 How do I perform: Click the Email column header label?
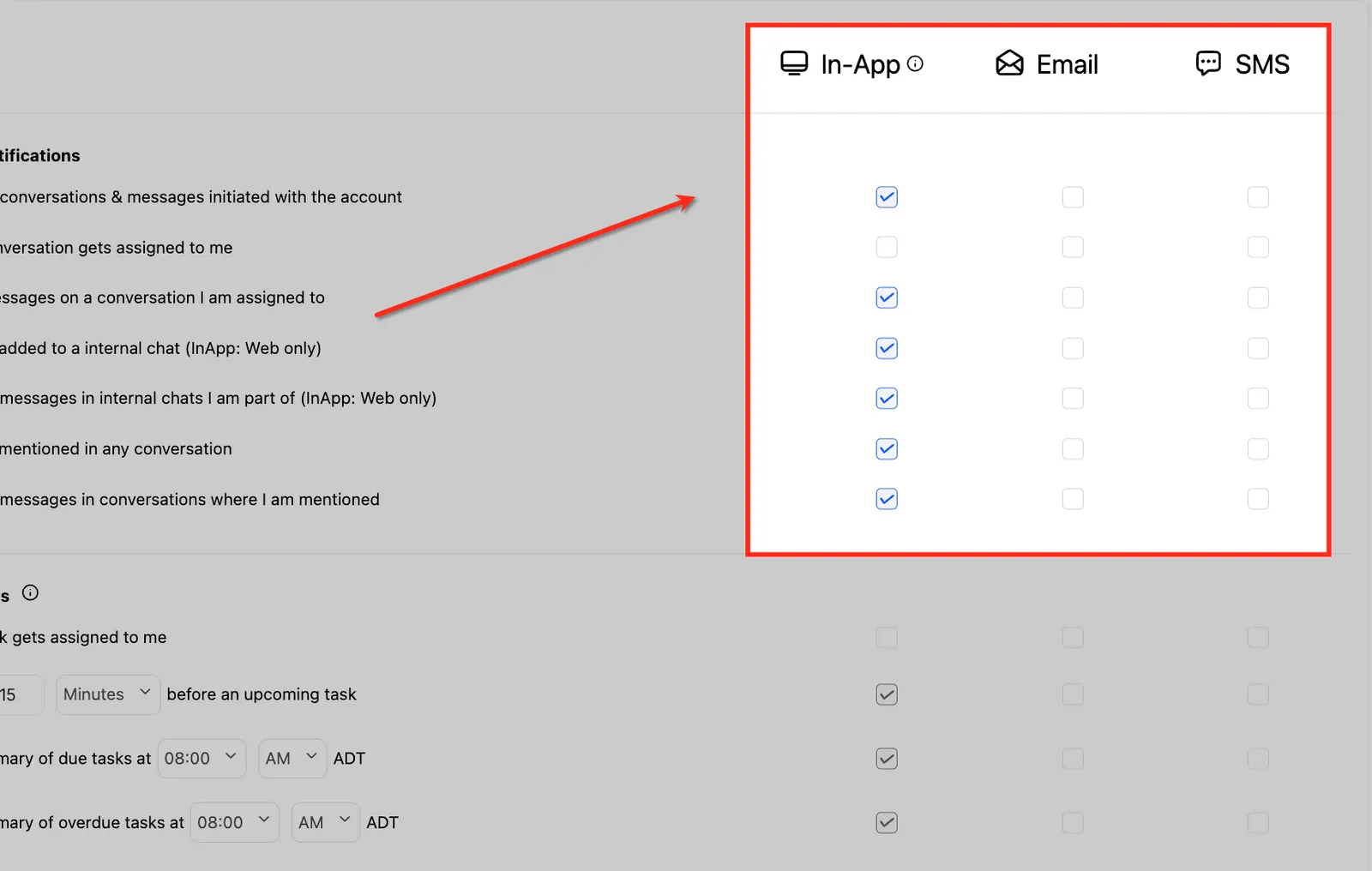point(1067,64)
